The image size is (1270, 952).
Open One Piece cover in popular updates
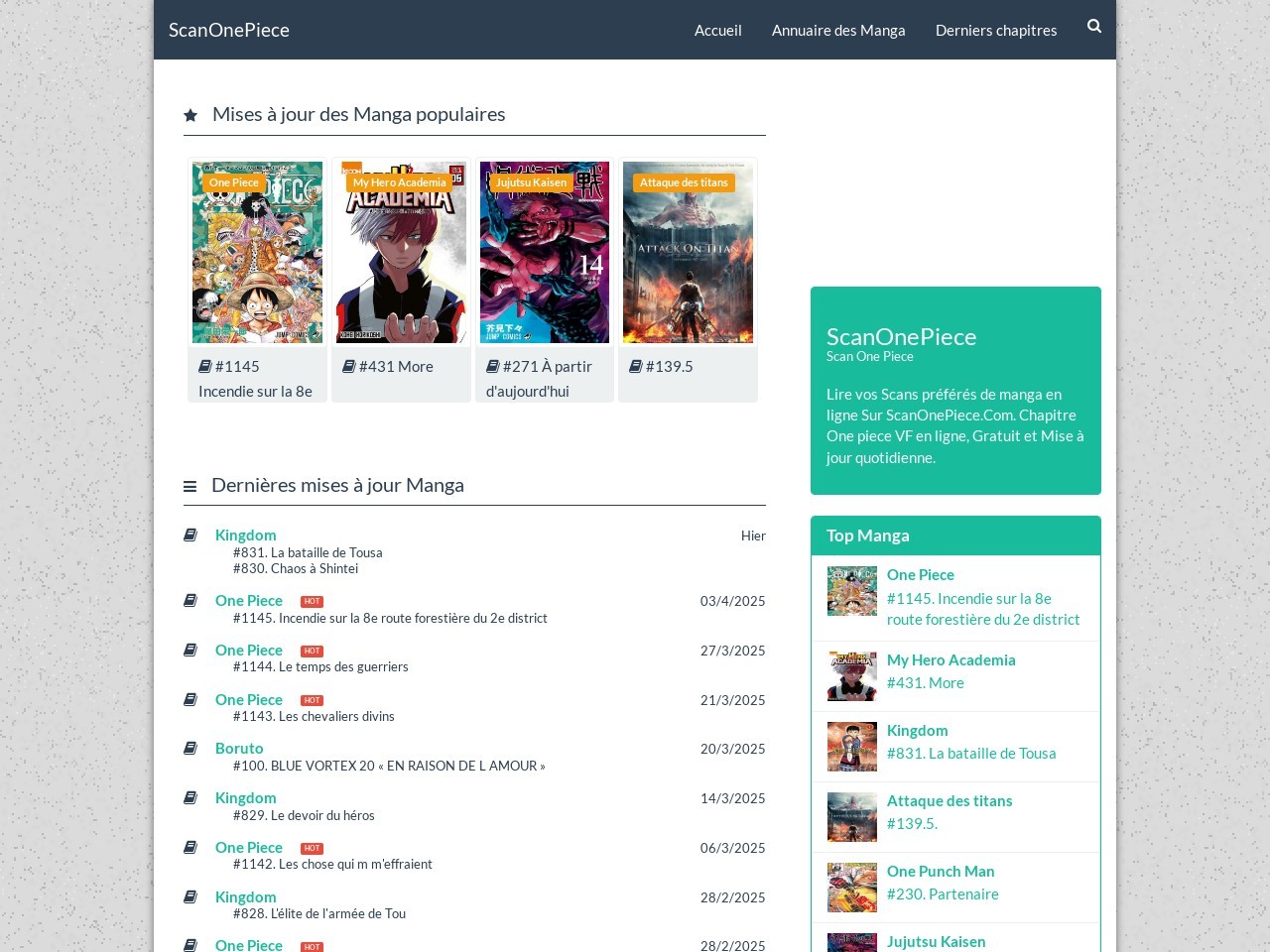[x=257, y=253]
